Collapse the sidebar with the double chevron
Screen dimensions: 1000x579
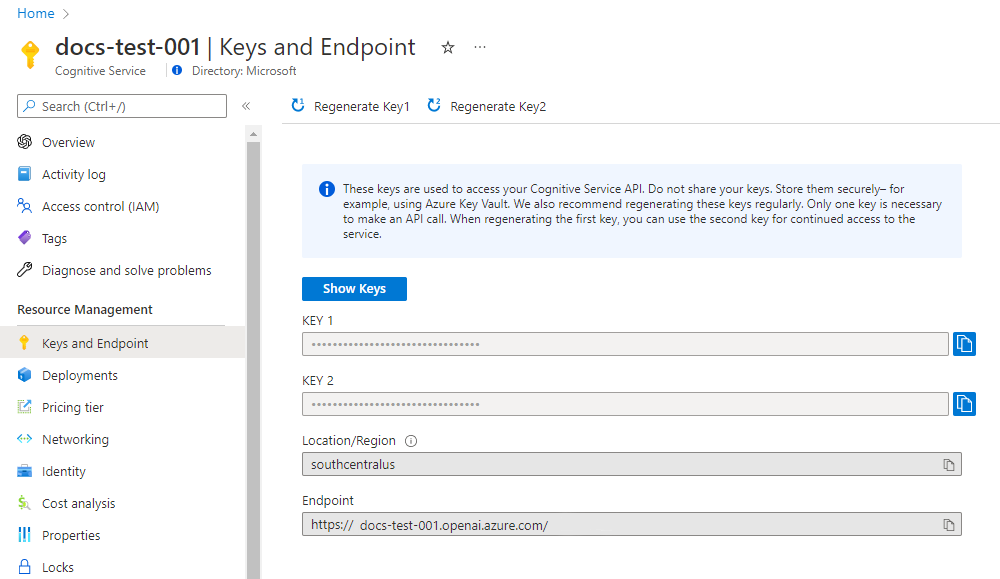[x=246, y=106]
